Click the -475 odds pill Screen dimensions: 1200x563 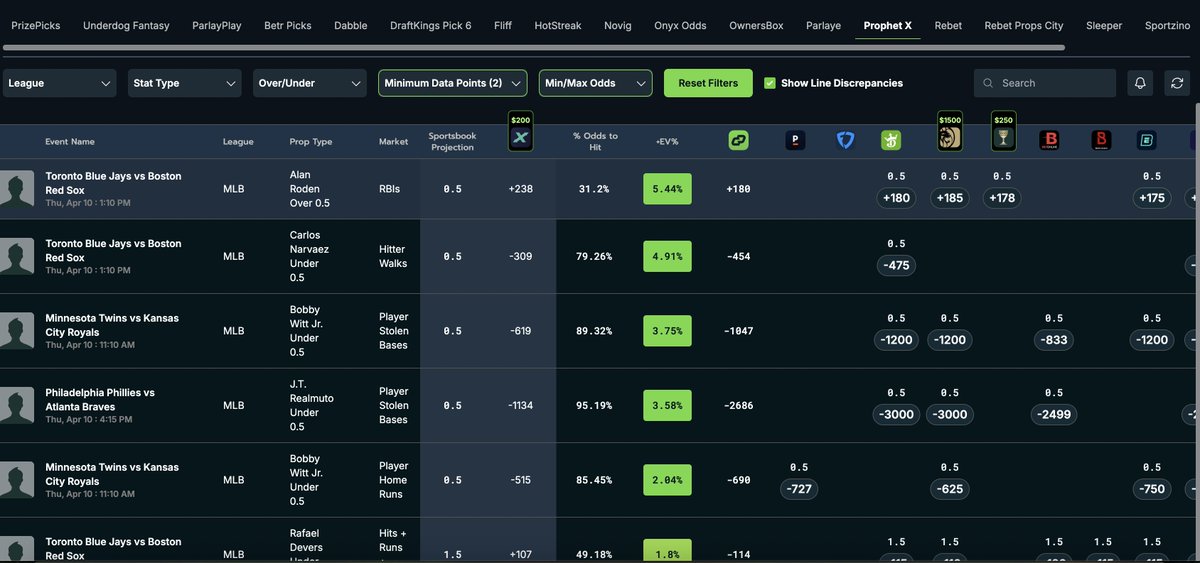[x=896, y=265]
